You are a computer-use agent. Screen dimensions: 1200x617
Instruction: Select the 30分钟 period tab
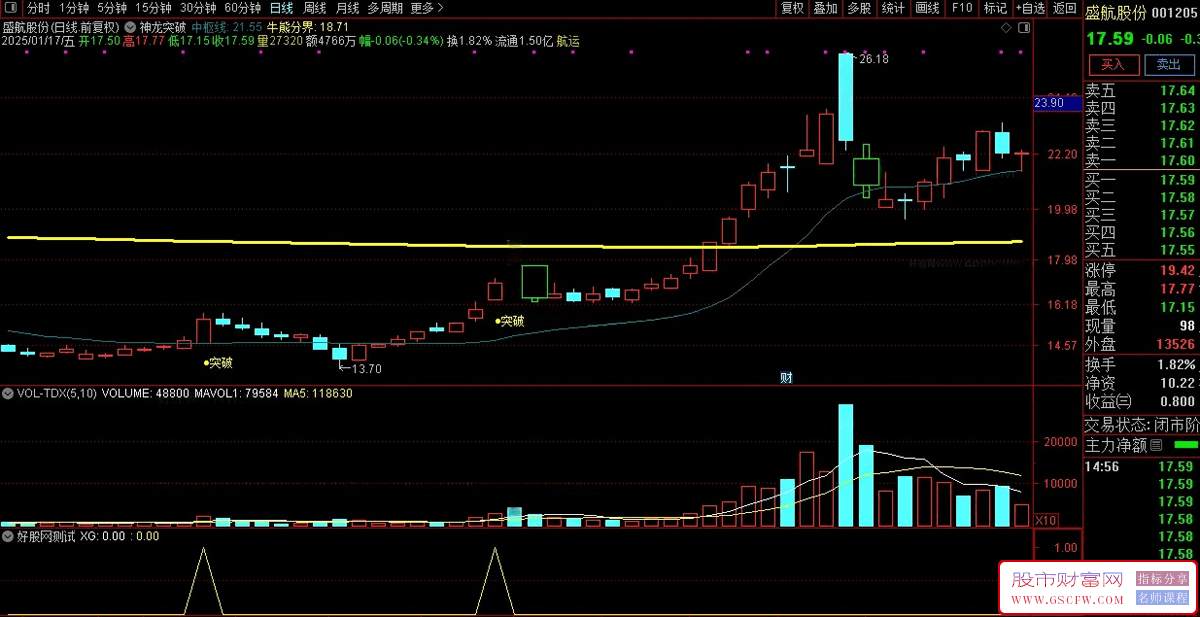(199, 8)
